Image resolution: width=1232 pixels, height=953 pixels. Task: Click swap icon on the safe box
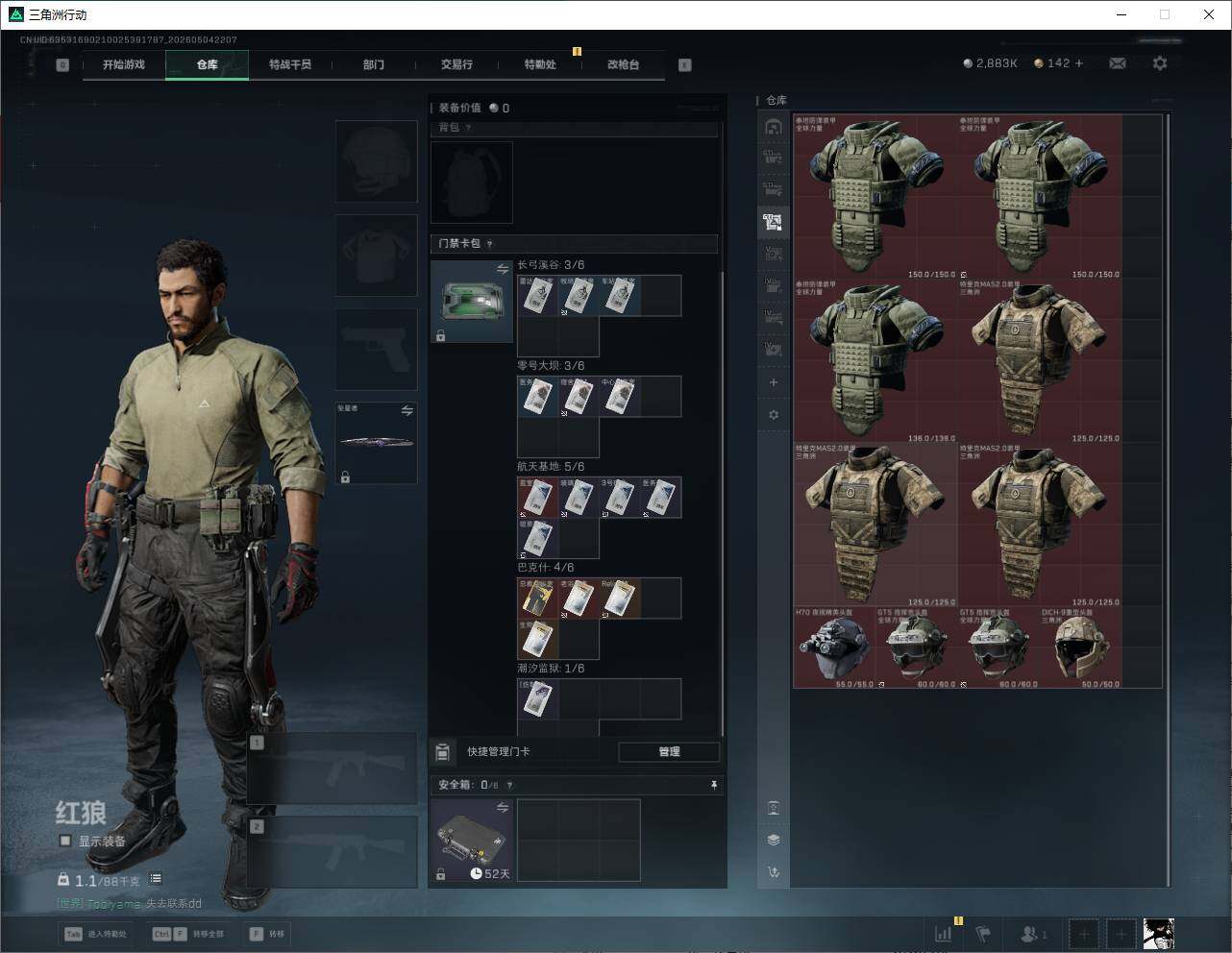pos(502,809)
